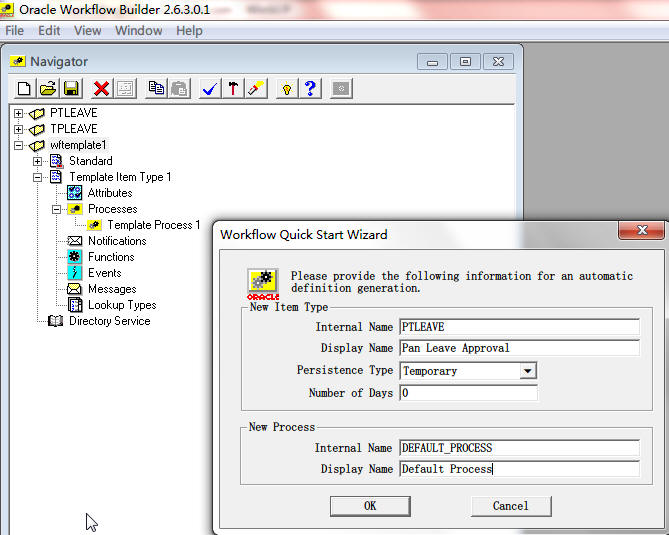Click the wftemplate1 data store icon
Viewport: 669px width, 535px height.
click(x=37, y=145)
